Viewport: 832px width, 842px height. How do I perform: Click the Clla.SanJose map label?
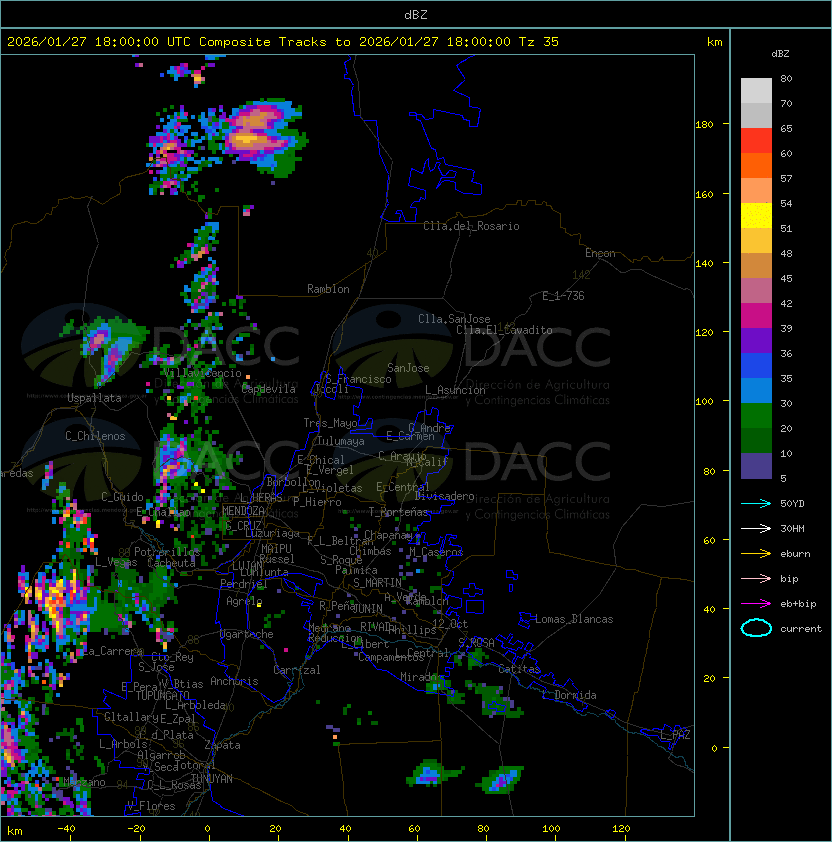point(454,318)
